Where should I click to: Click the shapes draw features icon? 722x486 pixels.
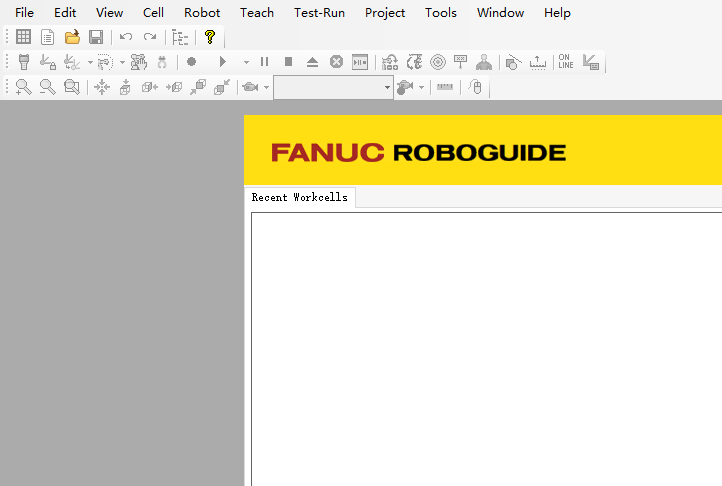513,62
